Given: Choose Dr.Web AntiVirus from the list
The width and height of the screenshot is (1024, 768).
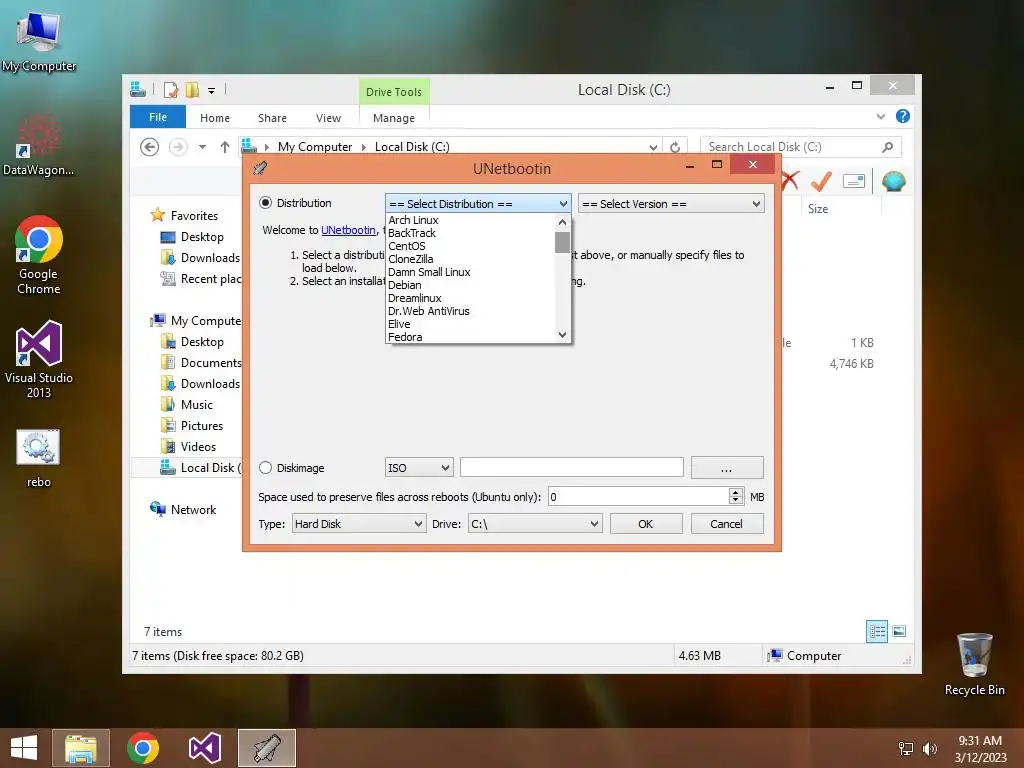Looking at the screenshot, I should [x=428, y=312].
